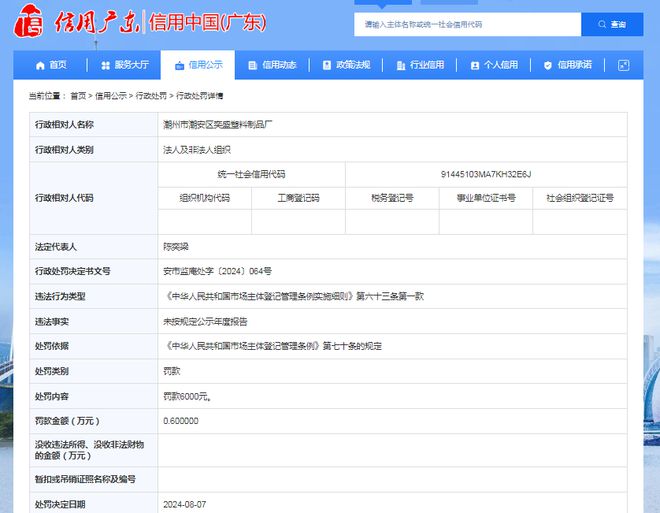Image resolution: width=660 pixels, height=513 pixels.
Task: Click the 行政处罚决定书文号 row label
Action: [73, 271]
